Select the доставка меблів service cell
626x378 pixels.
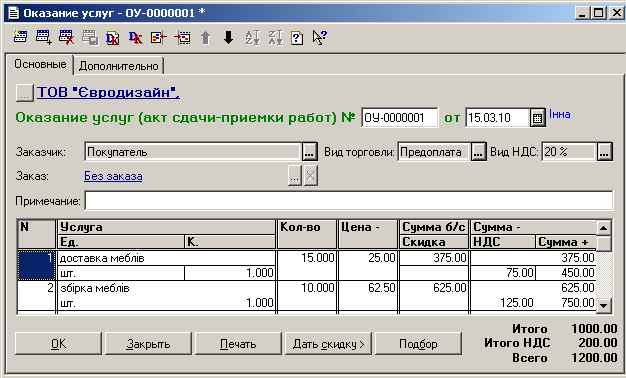pos(167,258)
